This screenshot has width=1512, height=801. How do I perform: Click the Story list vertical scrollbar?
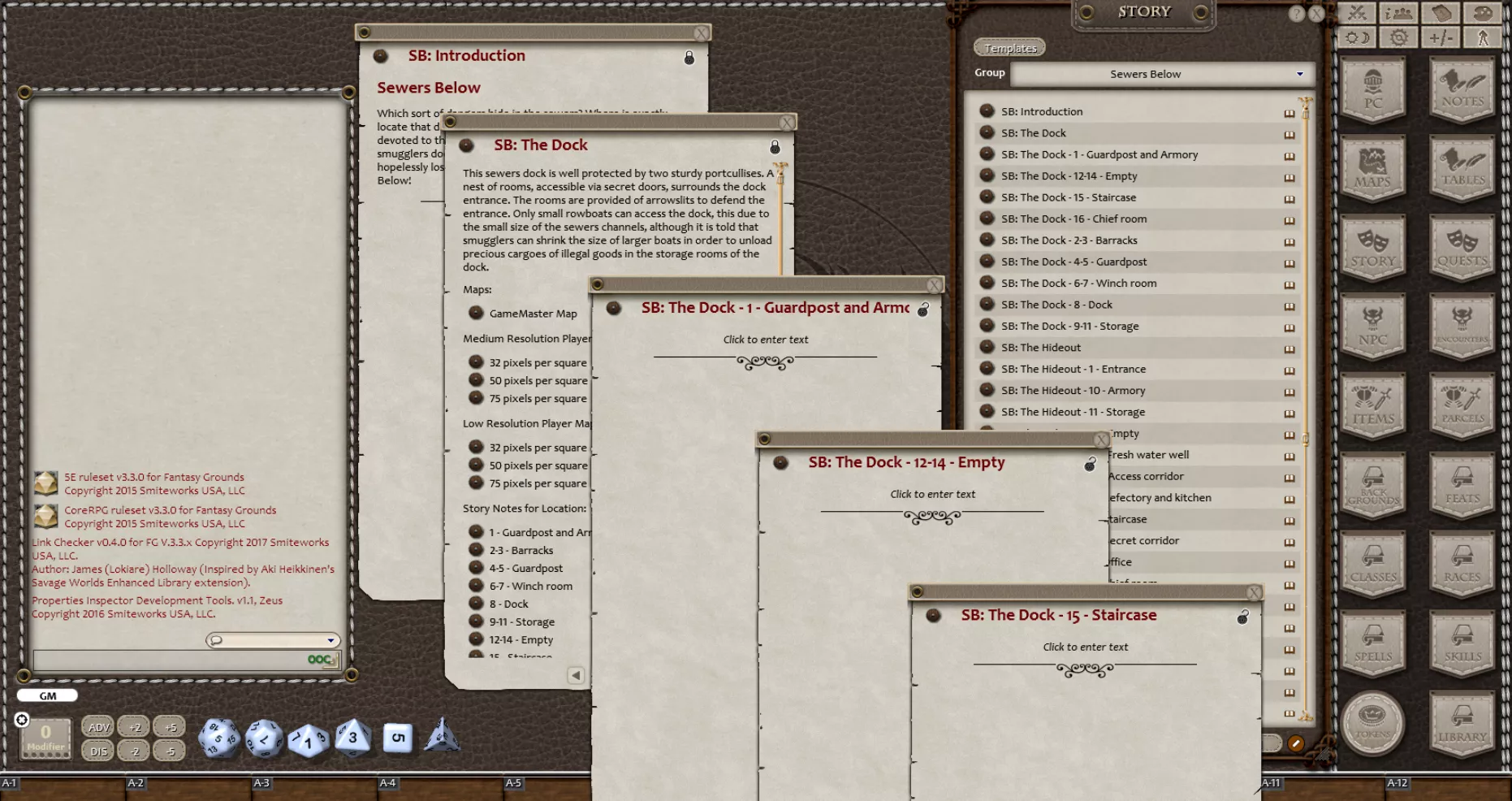(1306, 409)
